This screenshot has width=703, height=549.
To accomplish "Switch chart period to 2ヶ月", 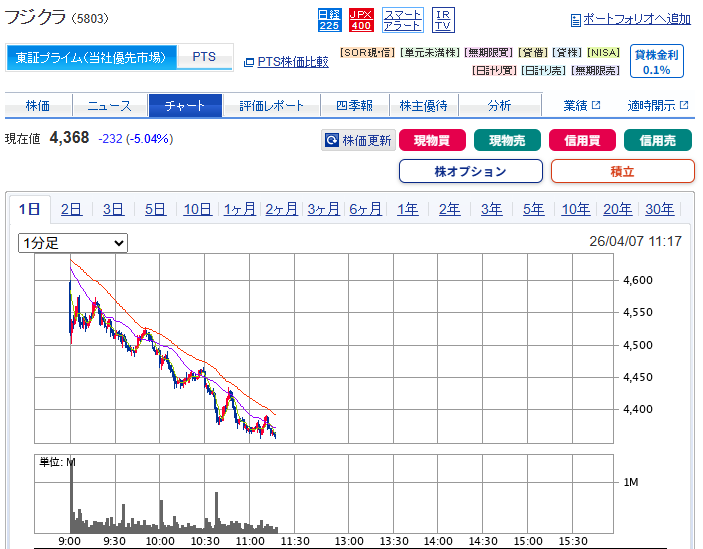I will click(282, 209).
